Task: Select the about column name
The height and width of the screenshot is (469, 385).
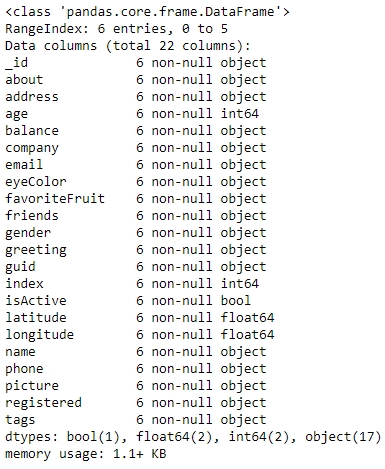Action: (24, 80)
